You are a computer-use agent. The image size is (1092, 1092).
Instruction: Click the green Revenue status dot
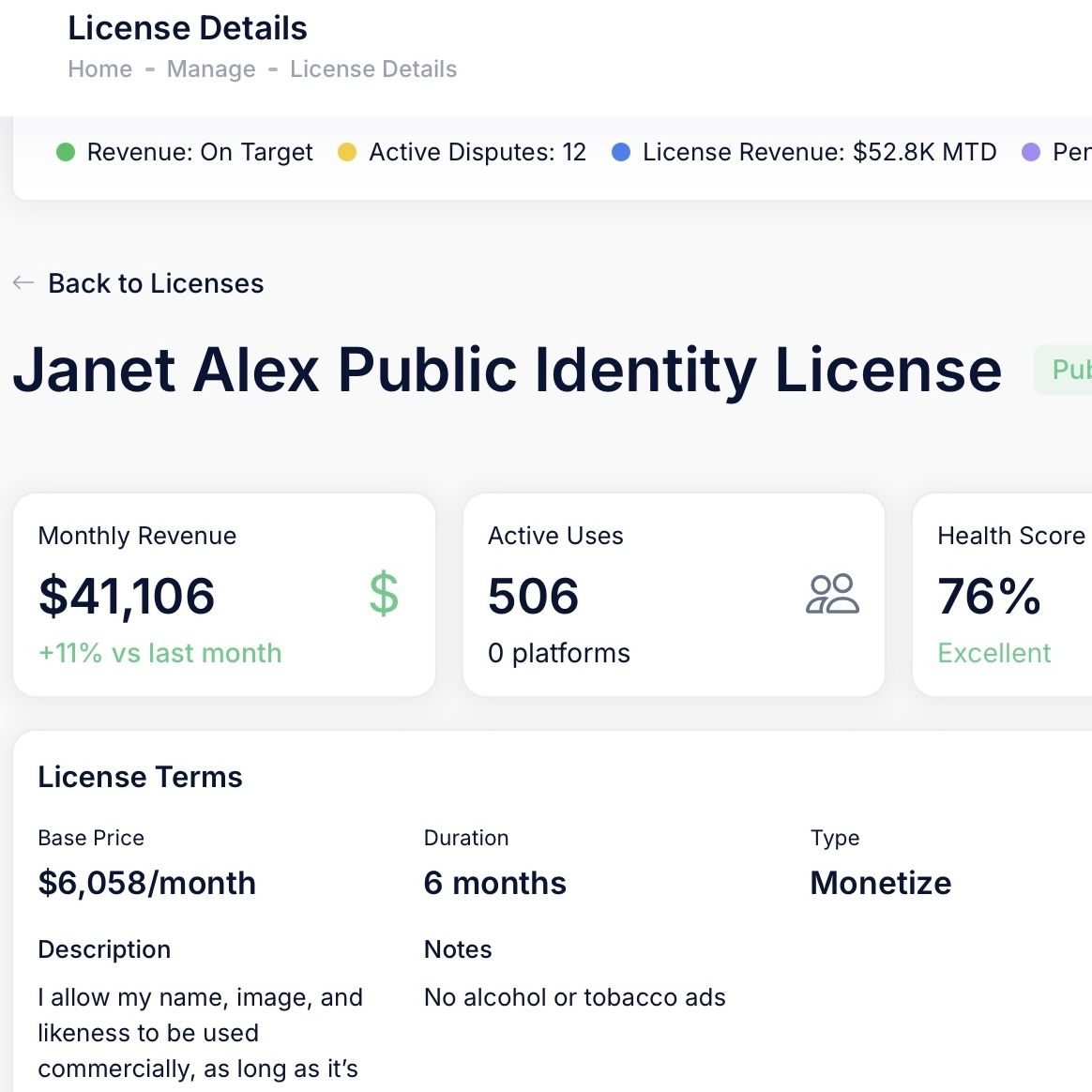(x=66, y=152)
